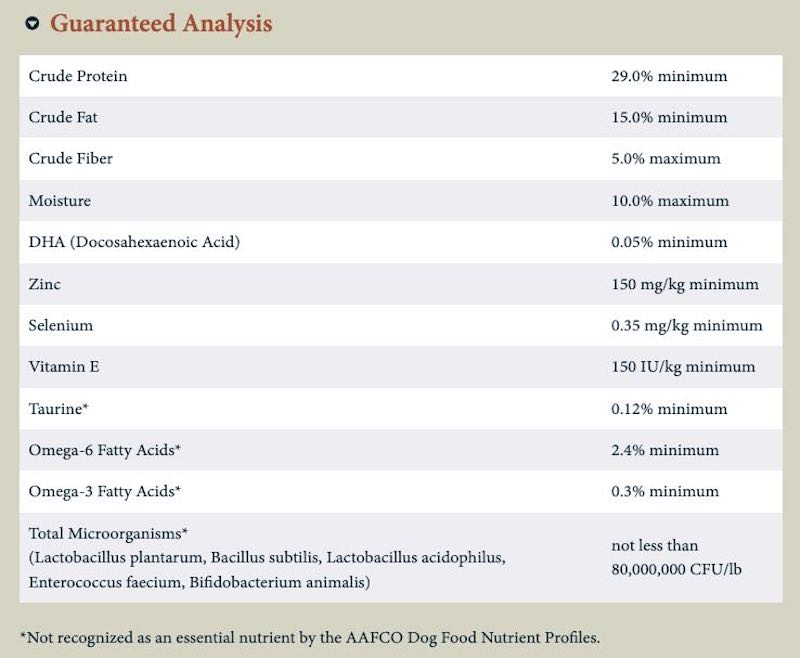
Task: Select the Vitamin E label
Action: click(64, 367)
